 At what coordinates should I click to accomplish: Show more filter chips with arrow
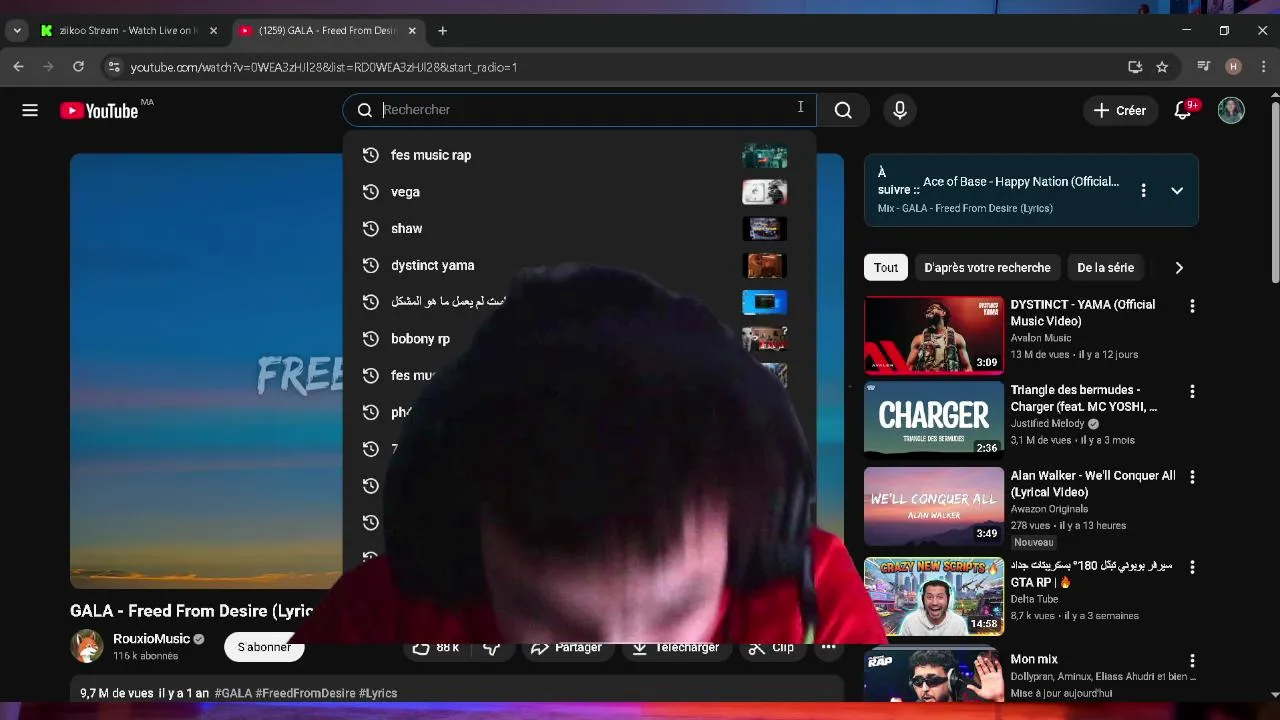click(x=1179, y=267)
